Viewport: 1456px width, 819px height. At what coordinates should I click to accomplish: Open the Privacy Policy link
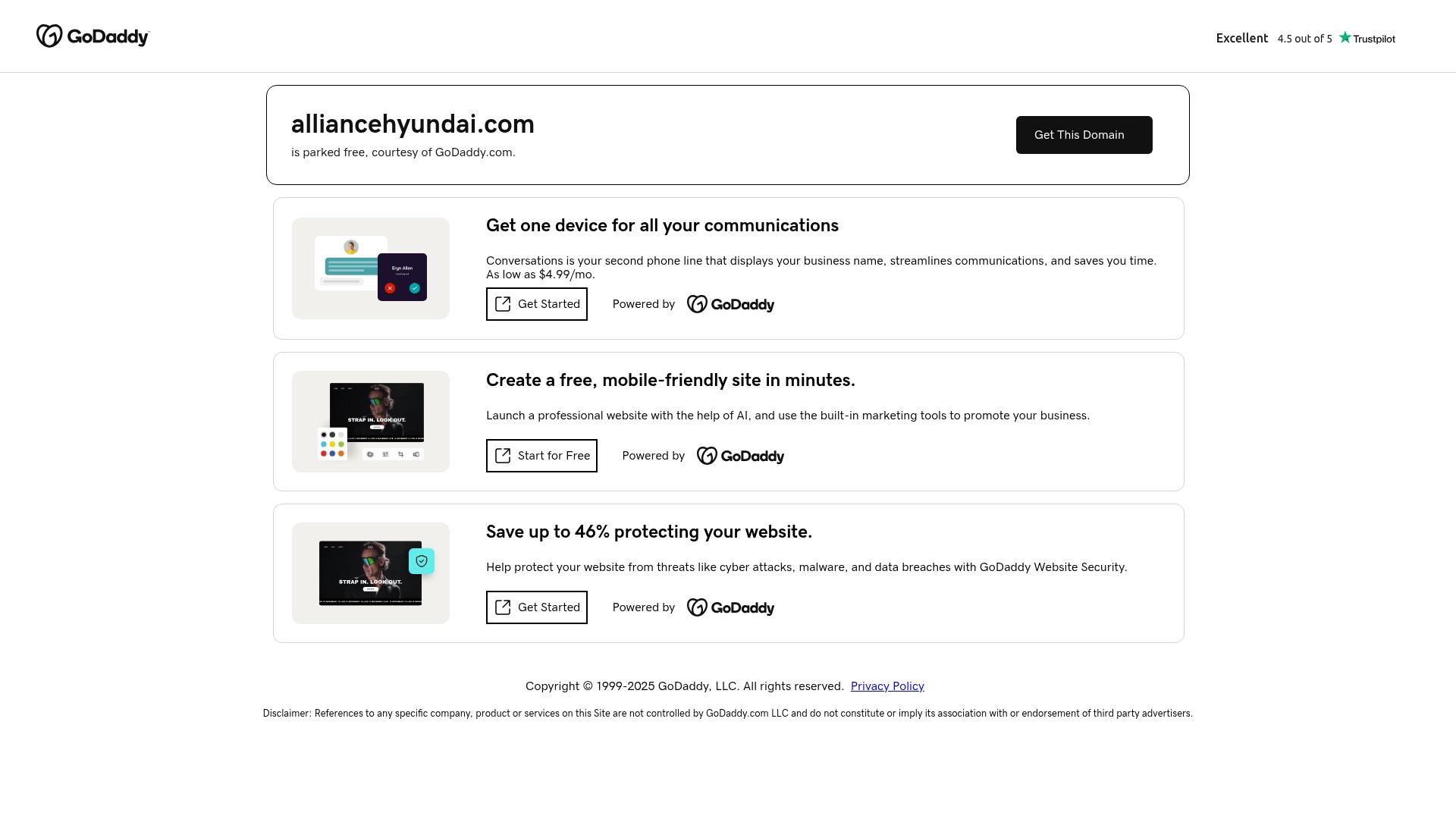887,686
